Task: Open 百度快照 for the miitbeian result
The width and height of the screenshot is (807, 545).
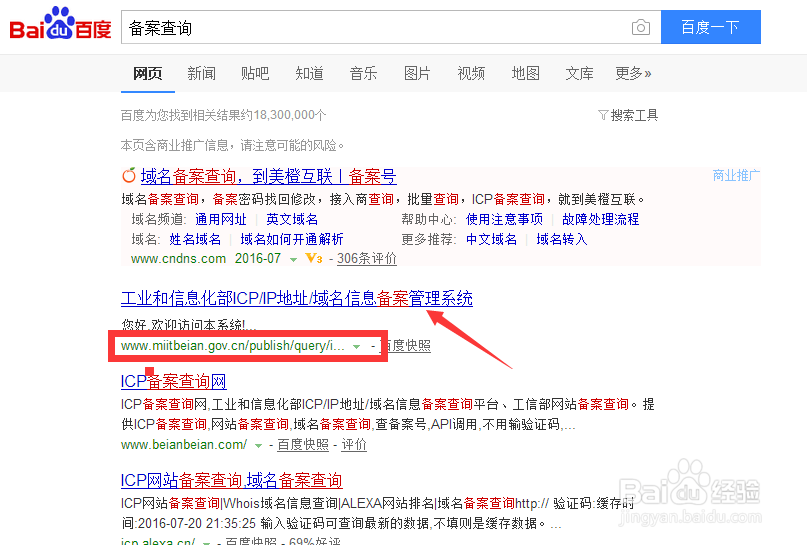Action: point(406,346)
